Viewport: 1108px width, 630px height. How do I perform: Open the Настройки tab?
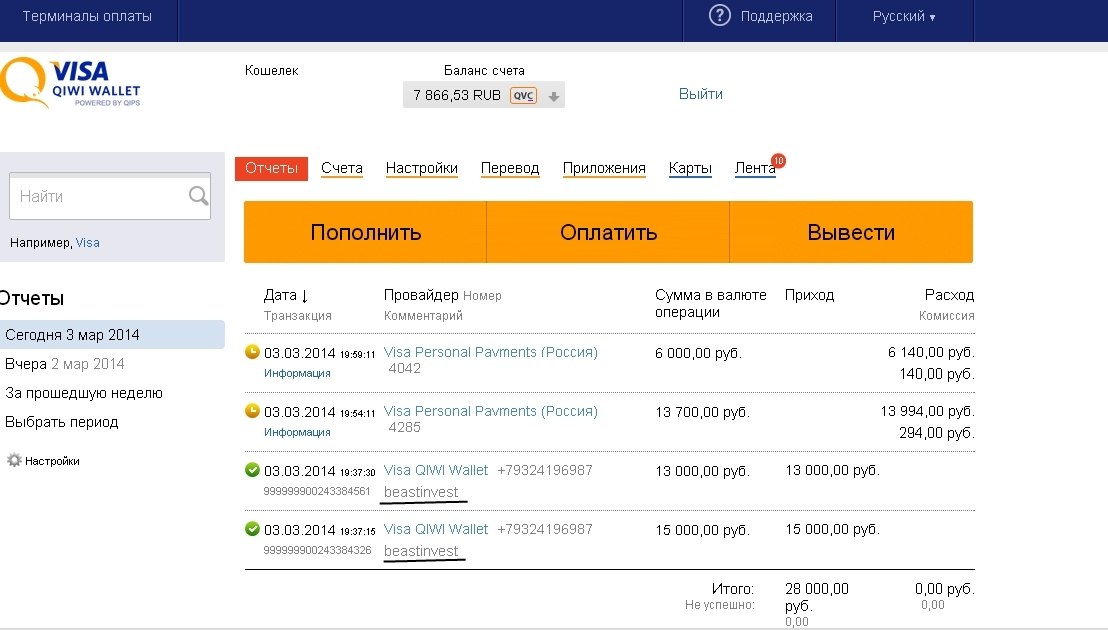tap(422, 168)
